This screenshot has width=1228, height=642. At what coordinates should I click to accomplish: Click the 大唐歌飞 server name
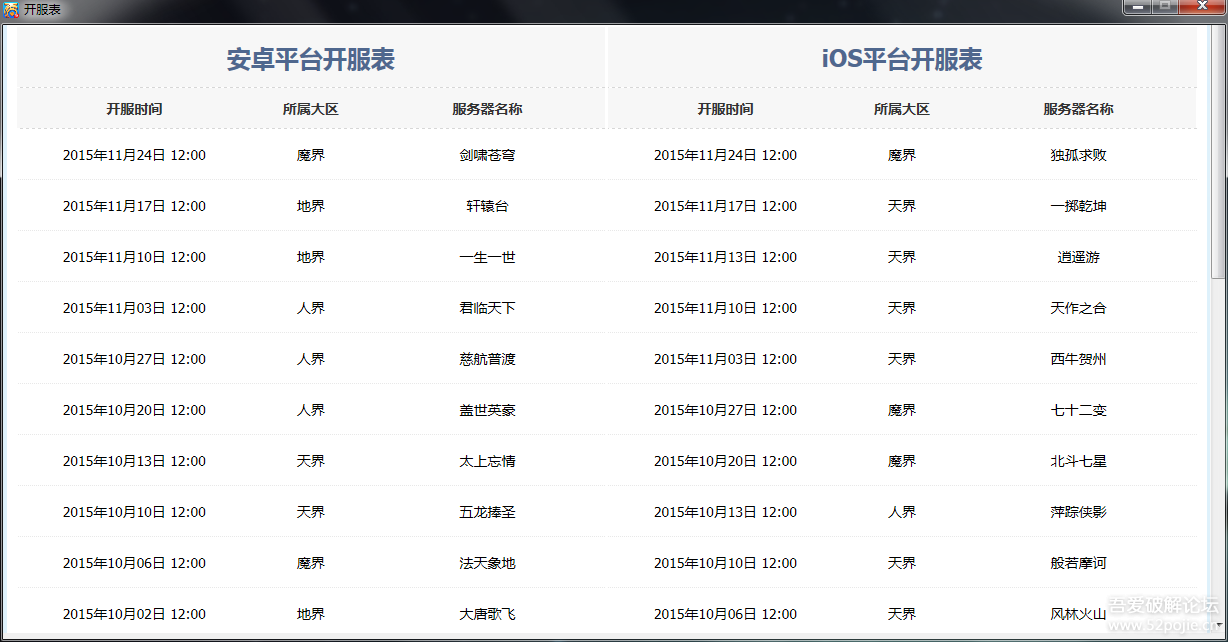pos(487,614)
